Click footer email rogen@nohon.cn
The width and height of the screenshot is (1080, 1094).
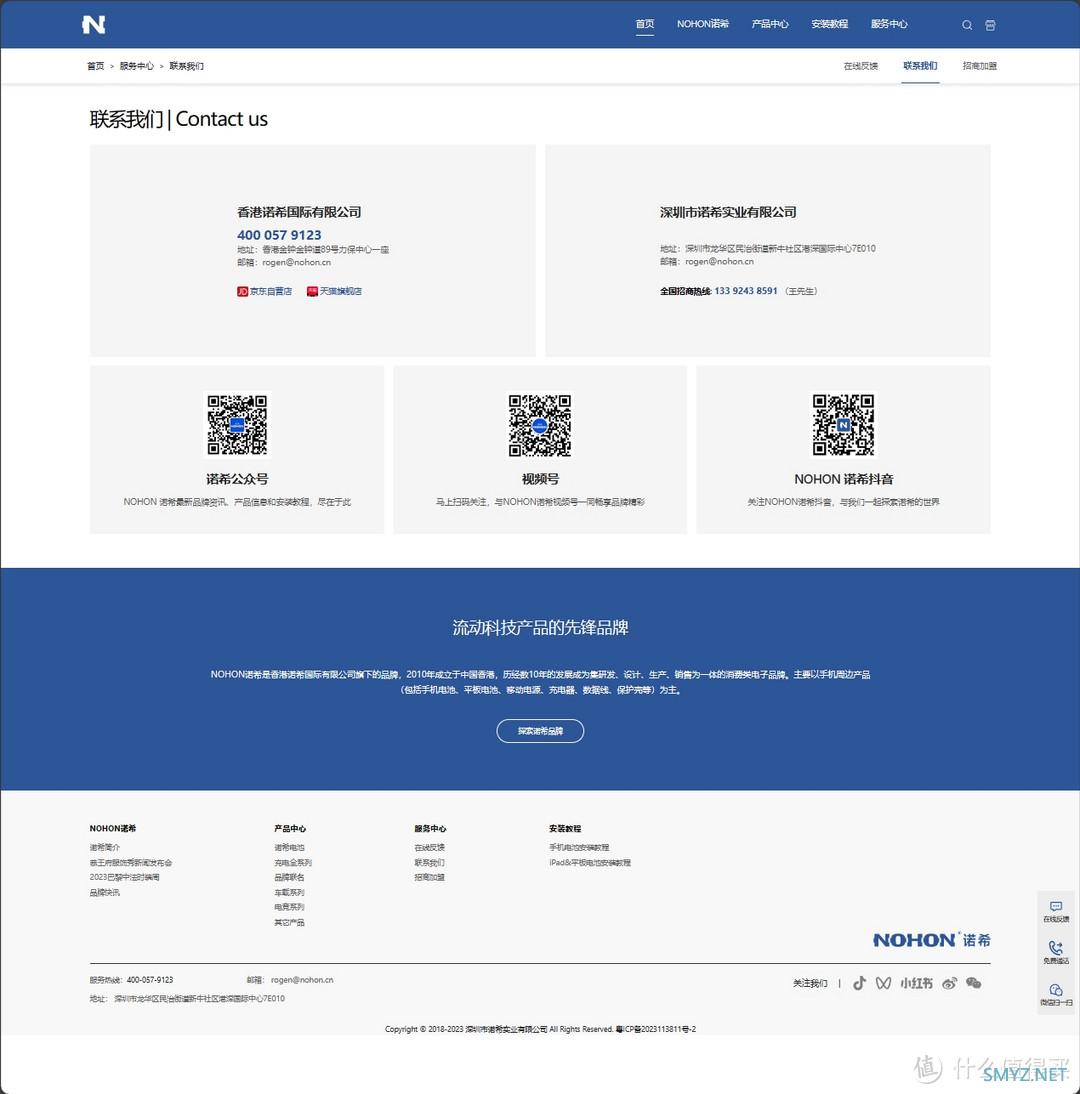pyautogui.click(x=302, y=980)
